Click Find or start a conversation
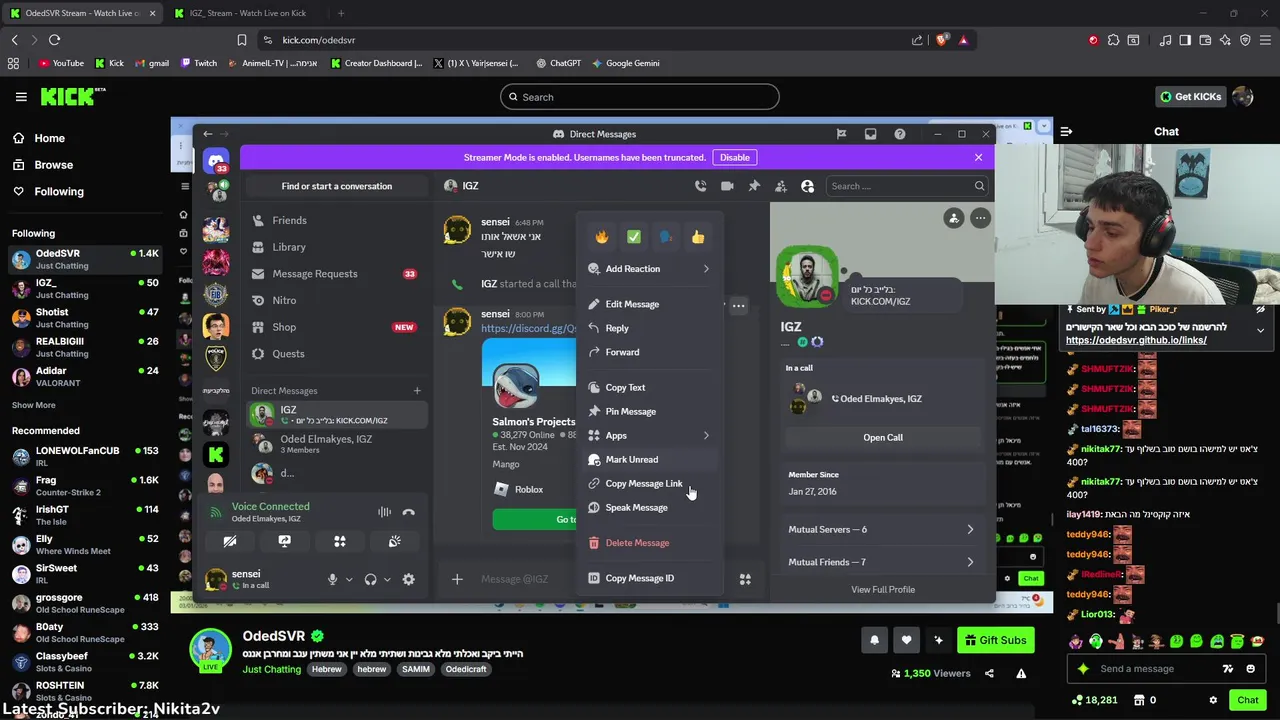The image size is (1280, 720). 337,186
